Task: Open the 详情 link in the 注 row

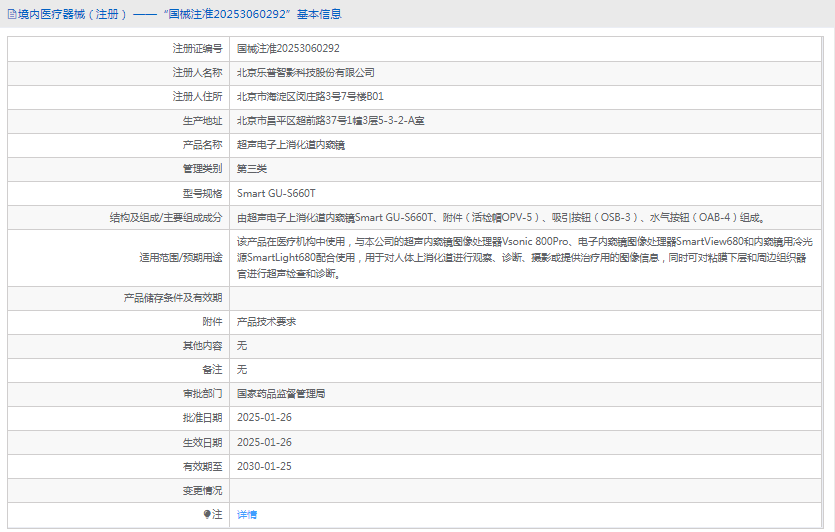Action: [x=247, y=514]
